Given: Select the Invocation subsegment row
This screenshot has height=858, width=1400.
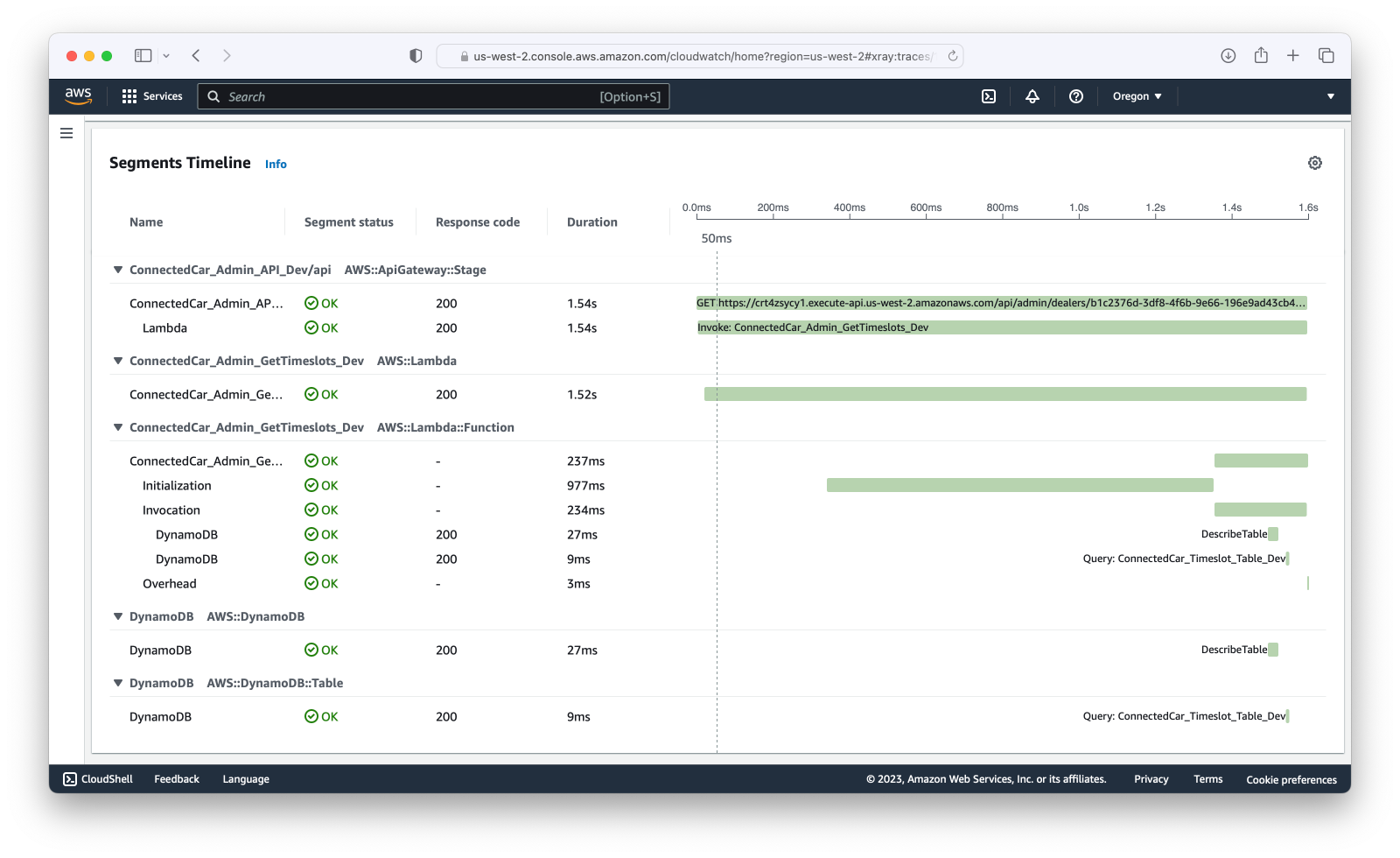Looking at the screenshot, I should pos(171,510).
